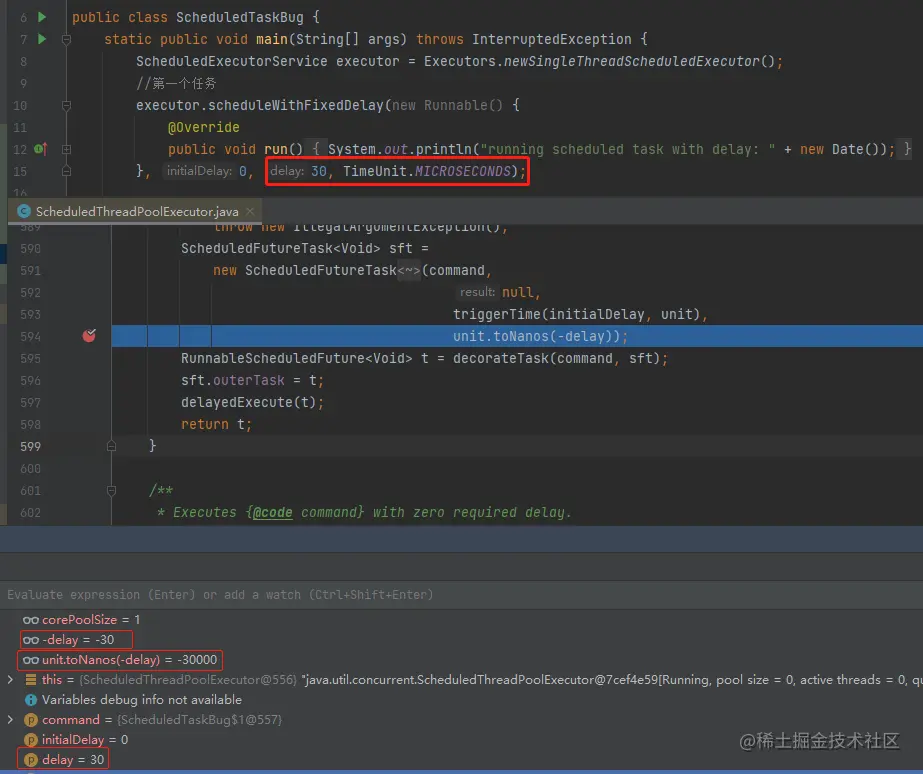Select watch row corePoolSize = 1

[x=462, y=620]
